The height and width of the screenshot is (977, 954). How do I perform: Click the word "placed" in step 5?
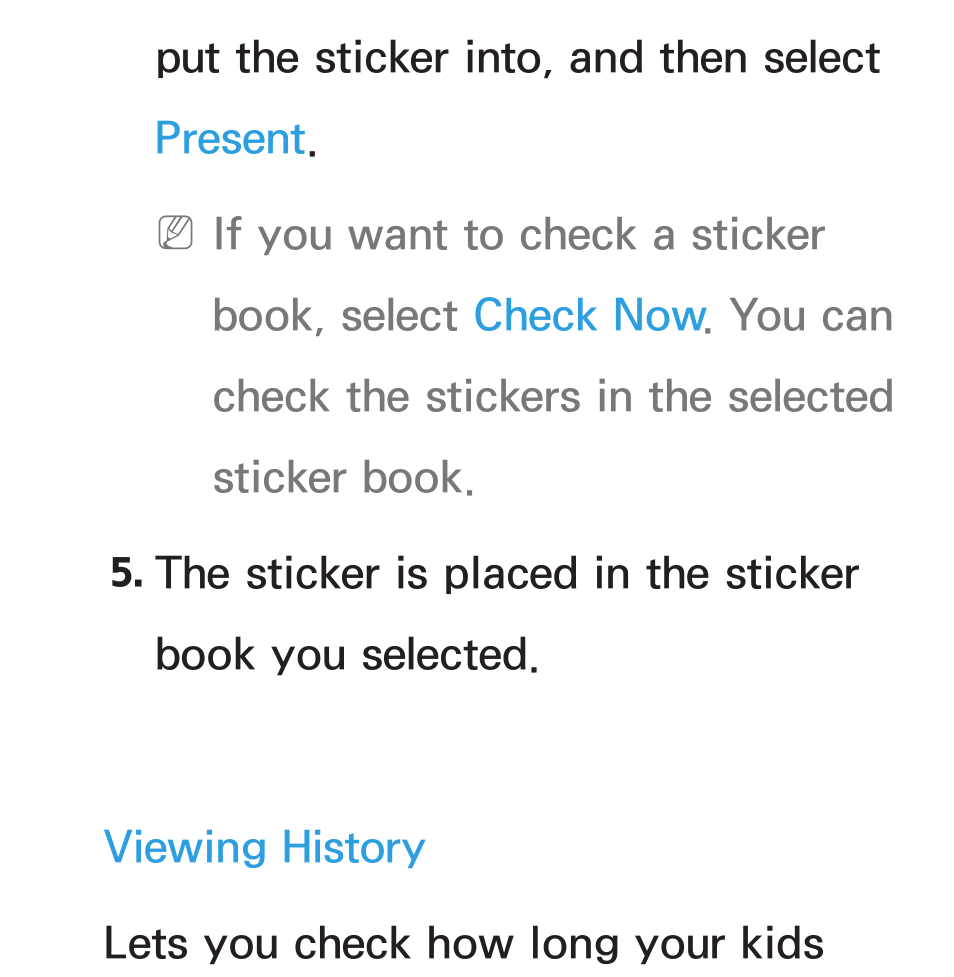(x=510, y=575)
